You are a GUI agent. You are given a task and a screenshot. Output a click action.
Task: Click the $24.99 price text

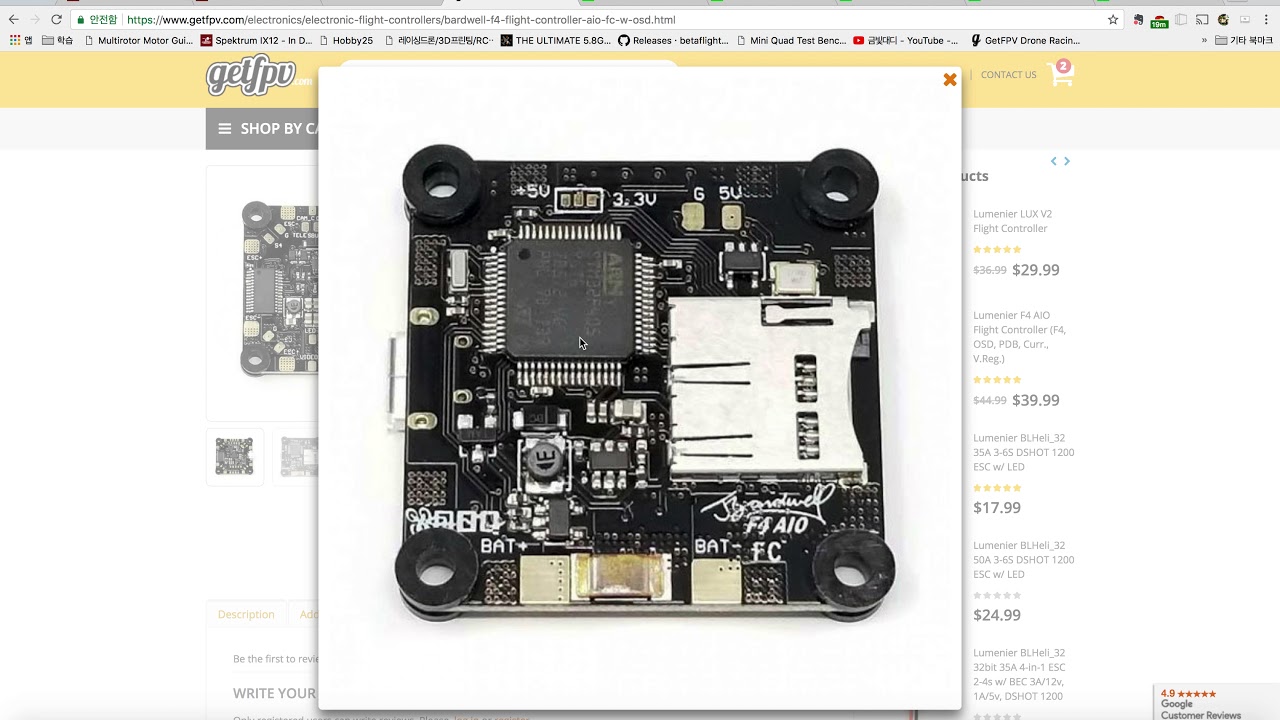pos(997,615)
